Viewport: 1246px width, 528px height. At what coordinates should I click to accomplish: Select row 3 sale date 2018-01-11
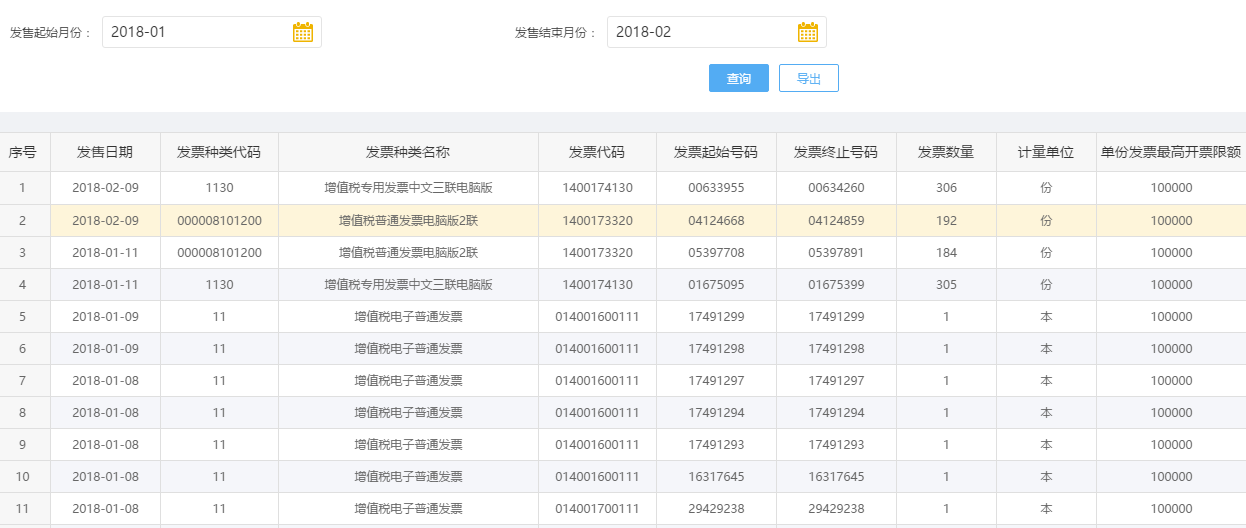pos(105,252)
